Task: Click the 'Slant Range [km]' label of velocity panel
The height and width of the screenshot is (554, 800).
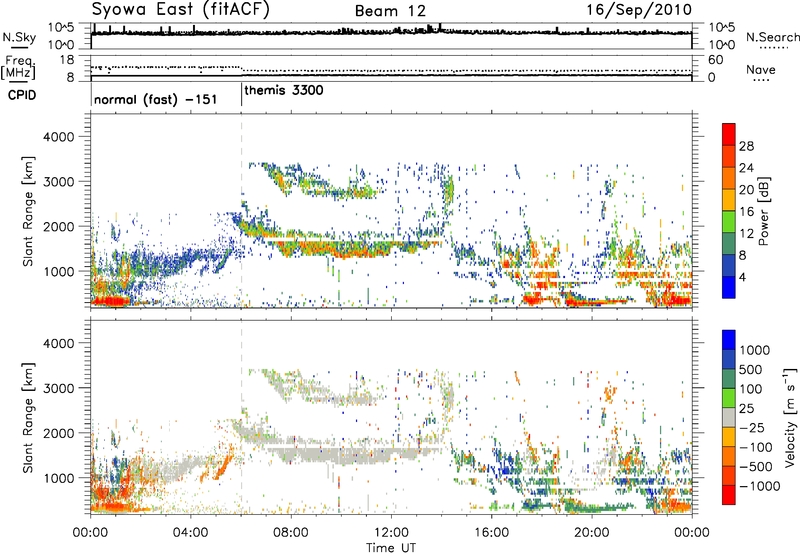Action: (x=28, y=417)
